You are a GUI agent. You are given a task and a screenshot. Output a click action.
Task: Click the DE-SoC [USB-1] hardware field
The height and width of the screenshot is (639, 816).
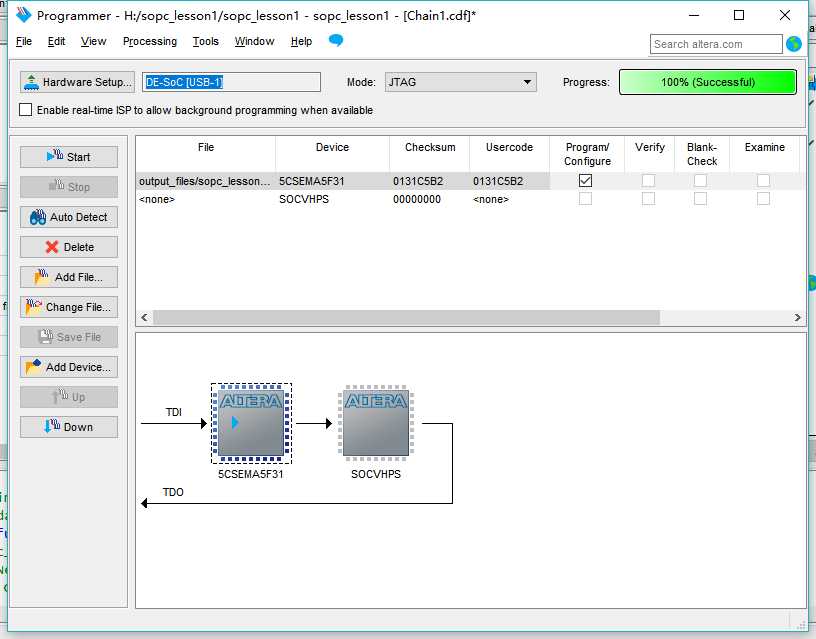tap(231, 82)
